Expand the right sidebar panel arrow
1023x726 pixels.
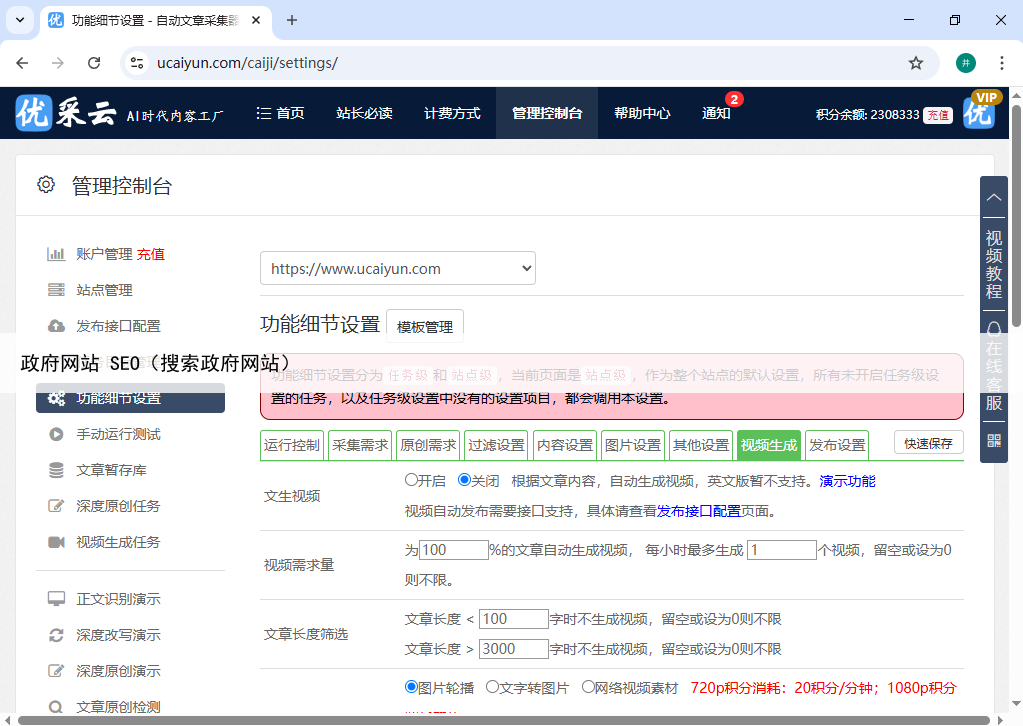click(993, 199)
